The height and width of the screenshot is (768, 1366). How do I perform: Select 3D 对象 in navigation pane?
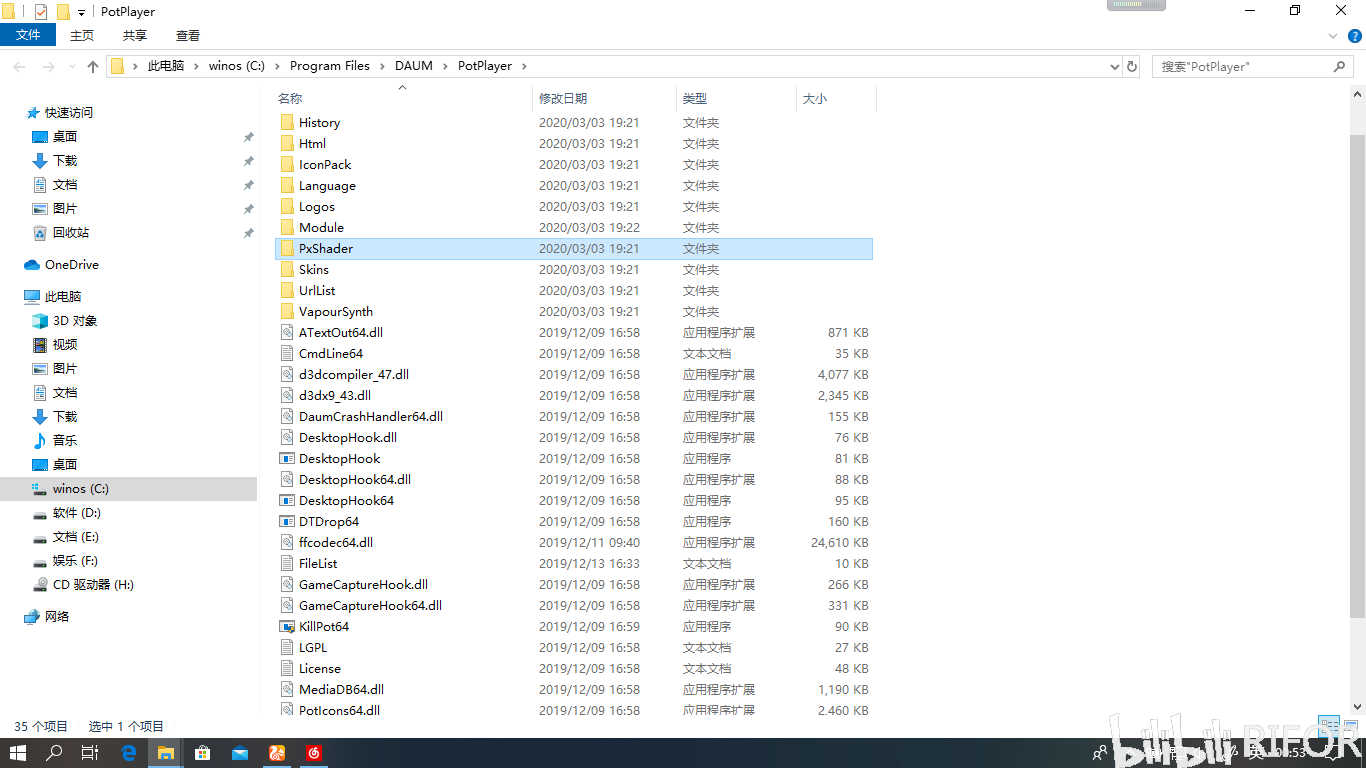[x=65, y=321]
